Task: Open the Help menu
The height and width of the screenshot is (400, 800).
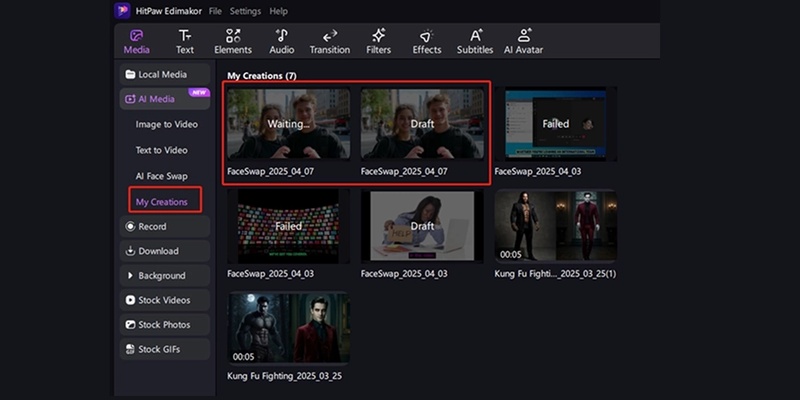Action: [x=279, y=11]
